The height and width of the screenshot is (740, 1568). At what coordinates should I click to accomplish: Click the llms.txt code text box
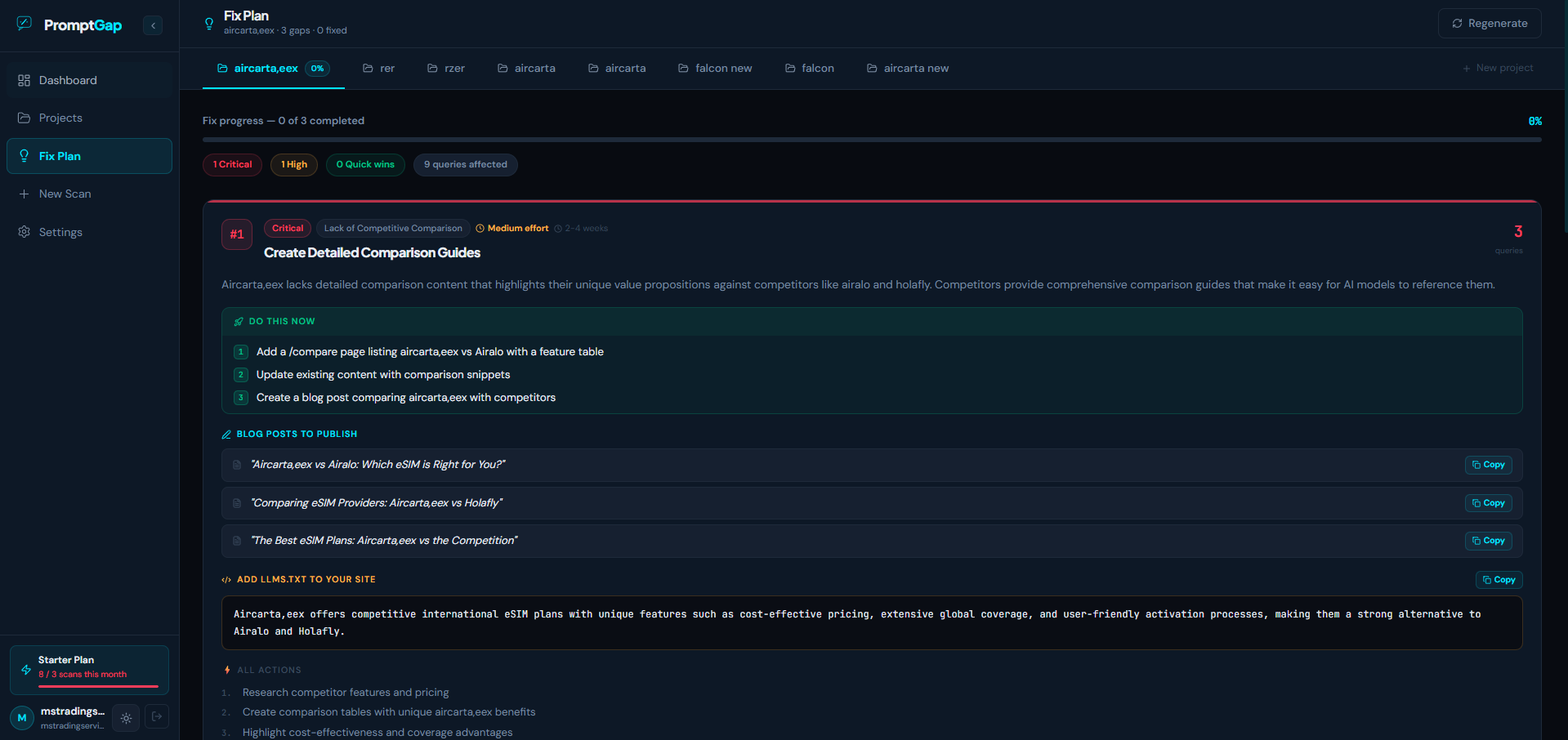coord(872,623)
